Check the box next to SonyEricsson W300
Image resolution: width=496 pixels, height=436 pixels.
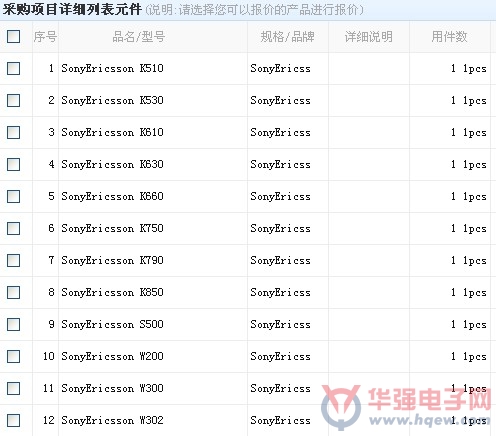[x=13, y=388]
